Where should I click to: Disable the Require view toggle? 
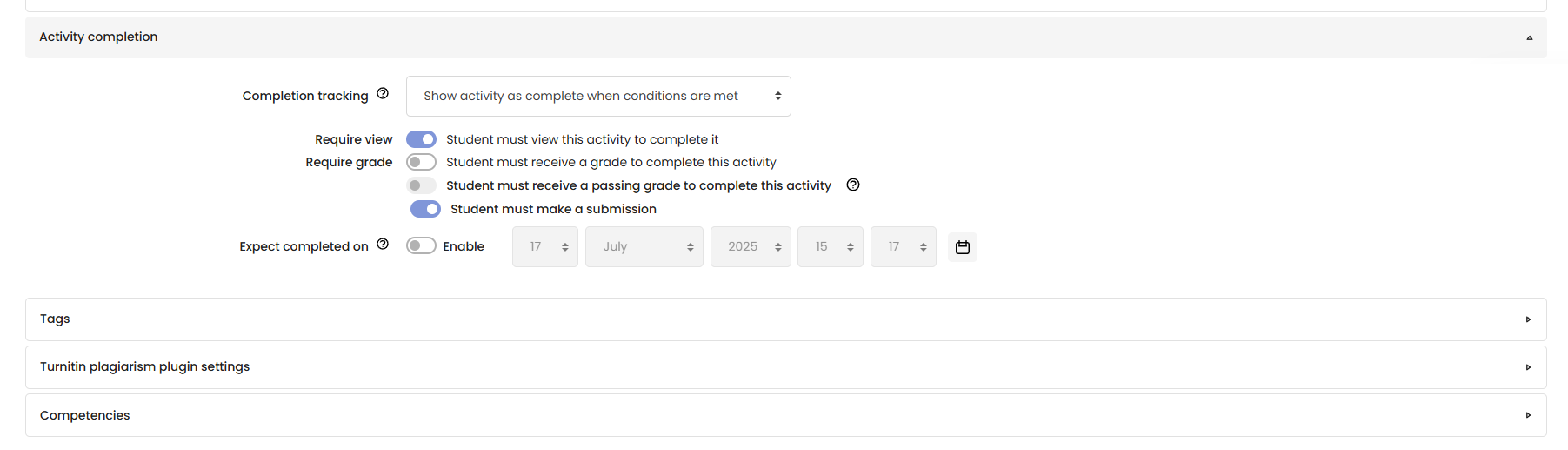[x=421, y=139]
